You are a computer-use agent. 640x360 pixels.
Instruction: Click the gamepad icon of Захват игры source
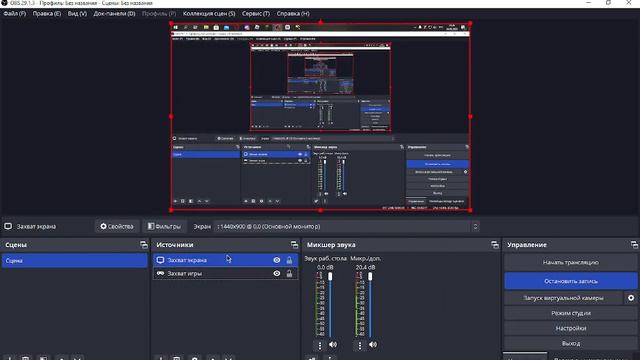pos(160,273)
